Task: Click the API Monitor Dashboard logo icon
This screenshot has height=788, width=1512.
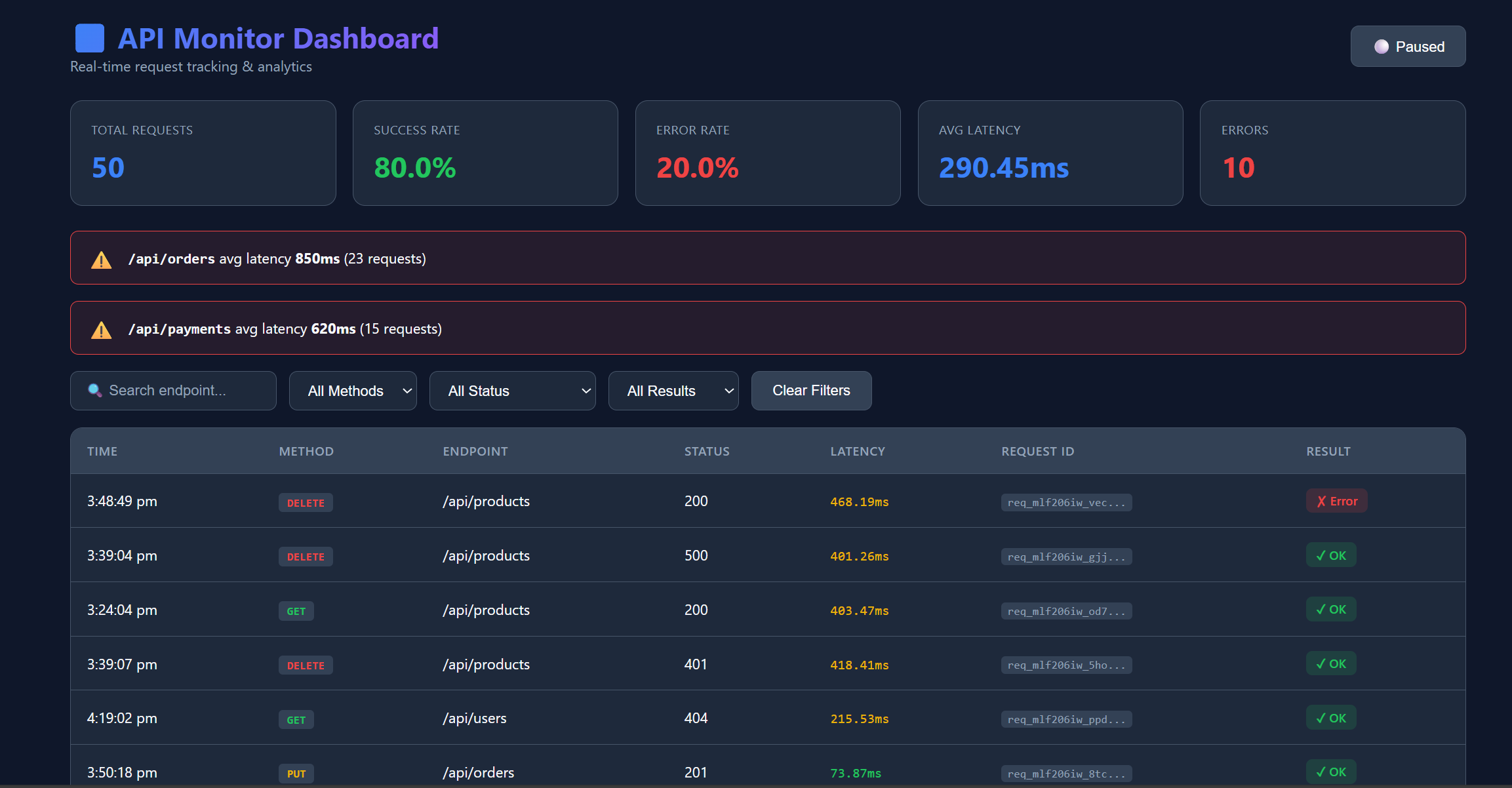Action: tap(89, 38)
